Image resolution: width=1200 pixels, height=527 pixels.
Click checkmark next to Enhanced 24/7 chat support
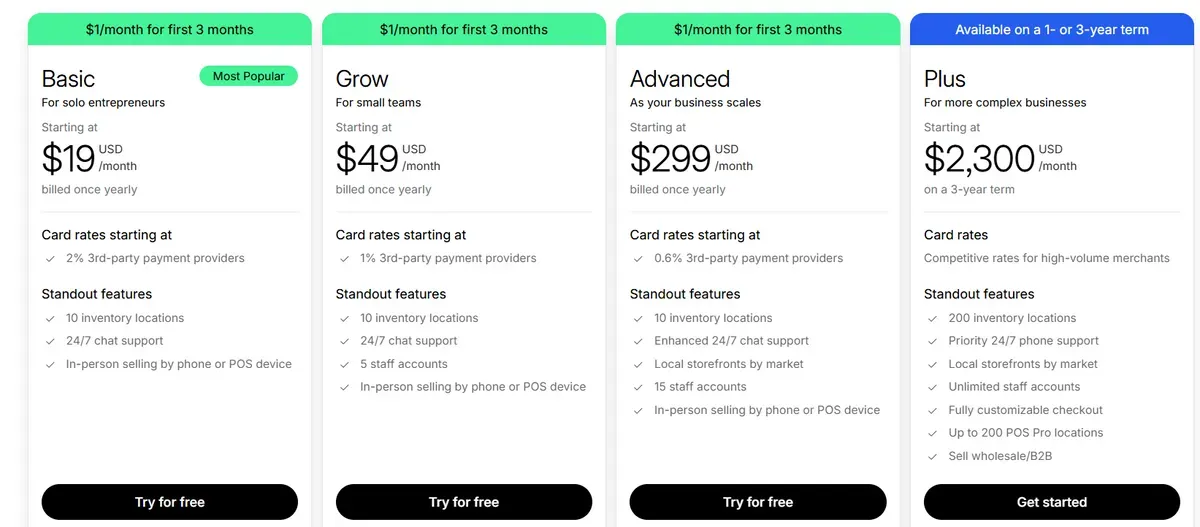[x=638, y=341]
